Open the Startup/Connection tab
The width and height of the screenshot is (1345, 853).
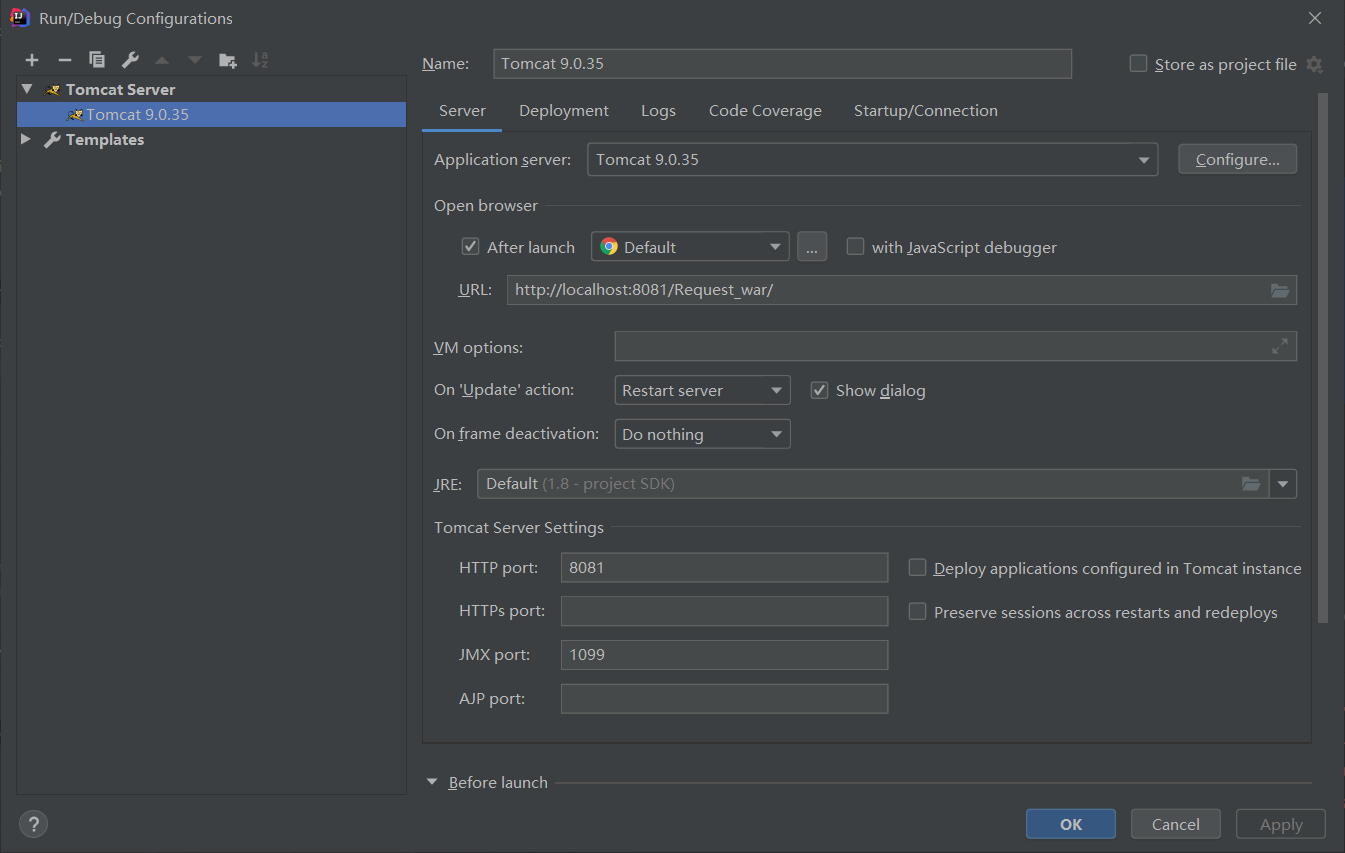[x=925, y=110]
